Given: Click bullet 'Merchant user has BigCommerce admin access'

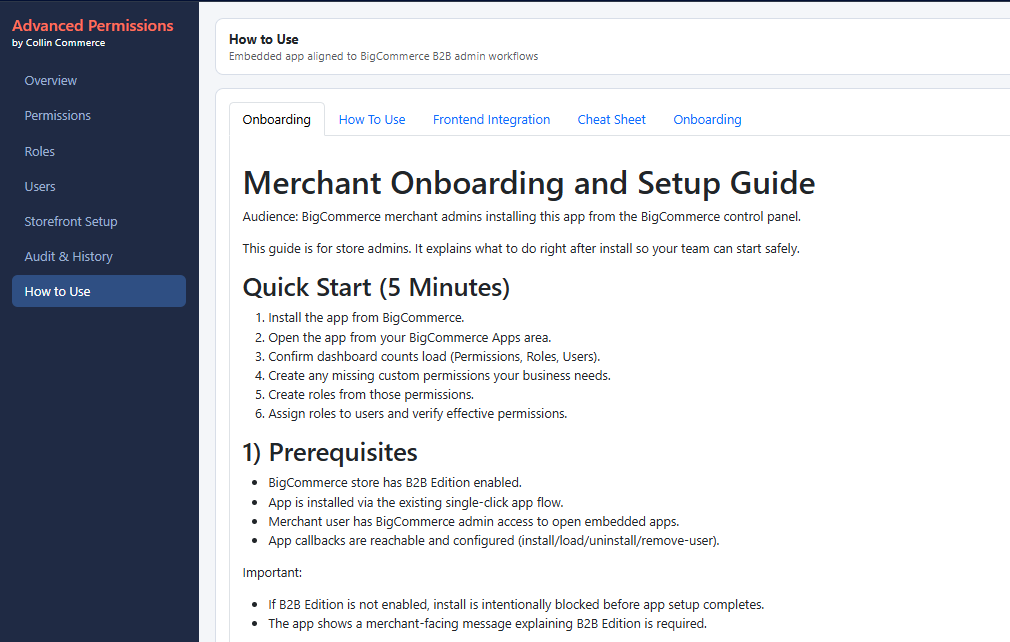Looking at the screenshot, I should coord(473,522).
